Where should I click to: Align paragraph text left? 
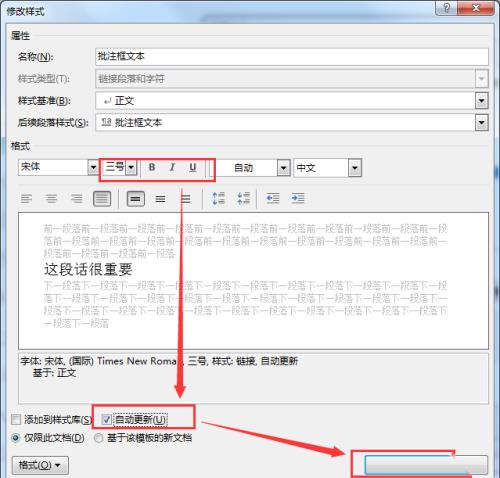point(26,199)
